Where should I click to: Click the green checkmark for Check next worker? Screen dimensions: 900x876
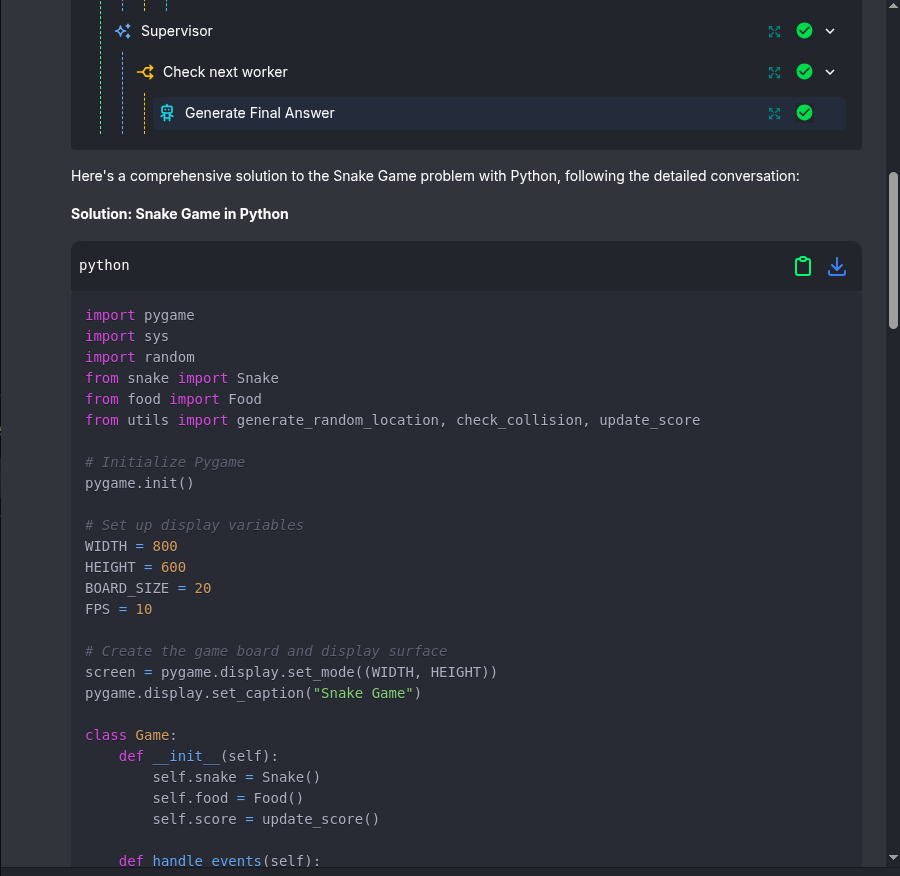tap(804, 72)
